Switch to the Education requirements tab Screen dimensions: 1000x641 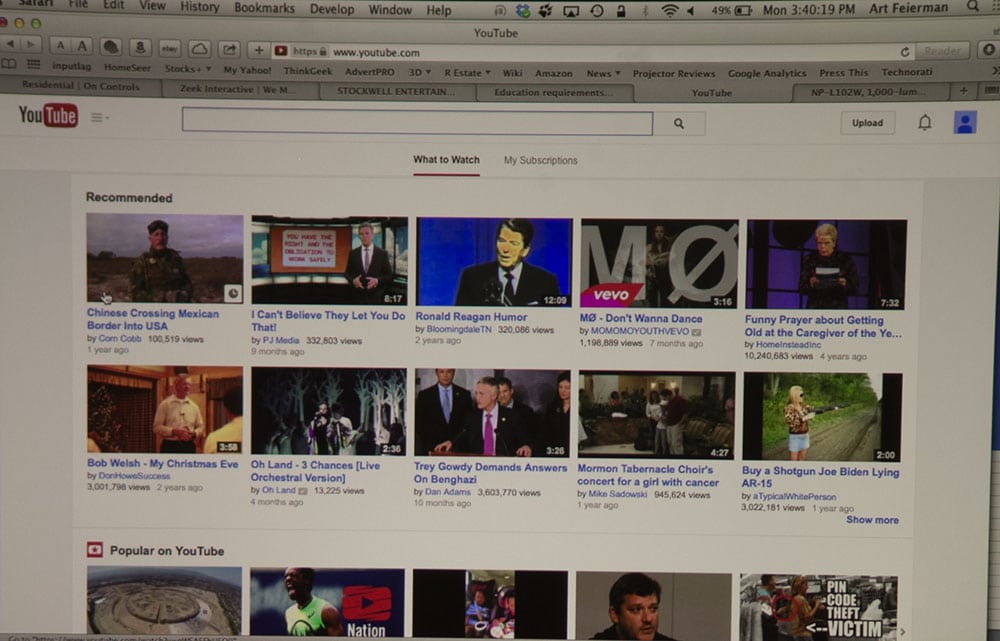pyautogui.click(x=552, y=92)
